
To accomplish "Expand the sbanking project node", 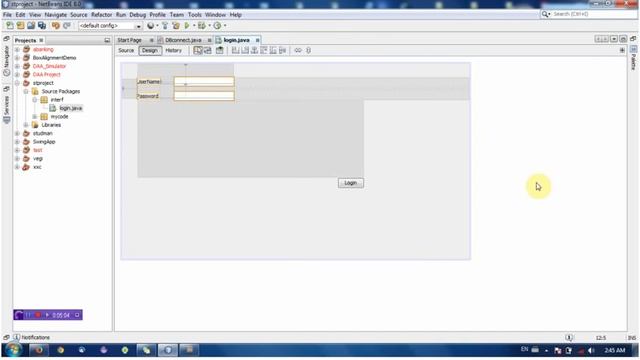I will (18, 49).
